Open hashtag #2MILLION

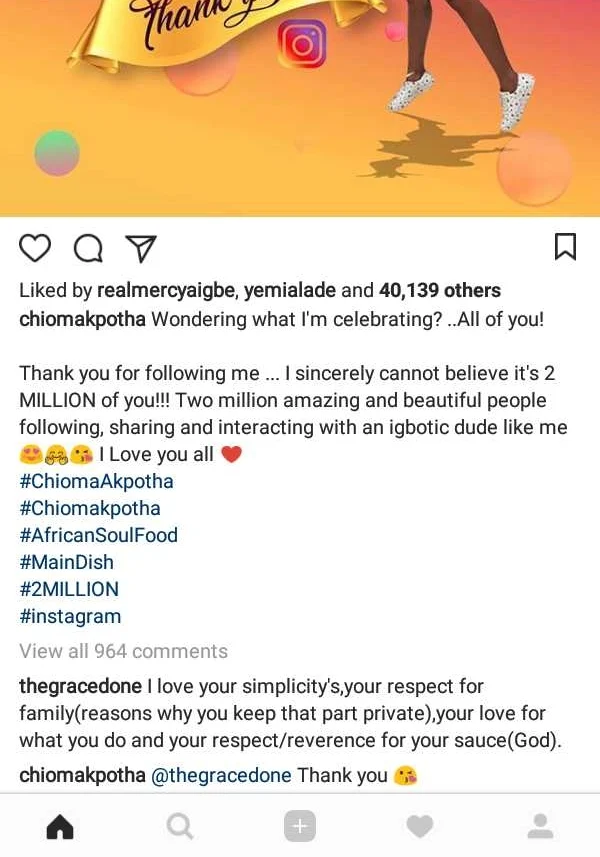point(68,589)
